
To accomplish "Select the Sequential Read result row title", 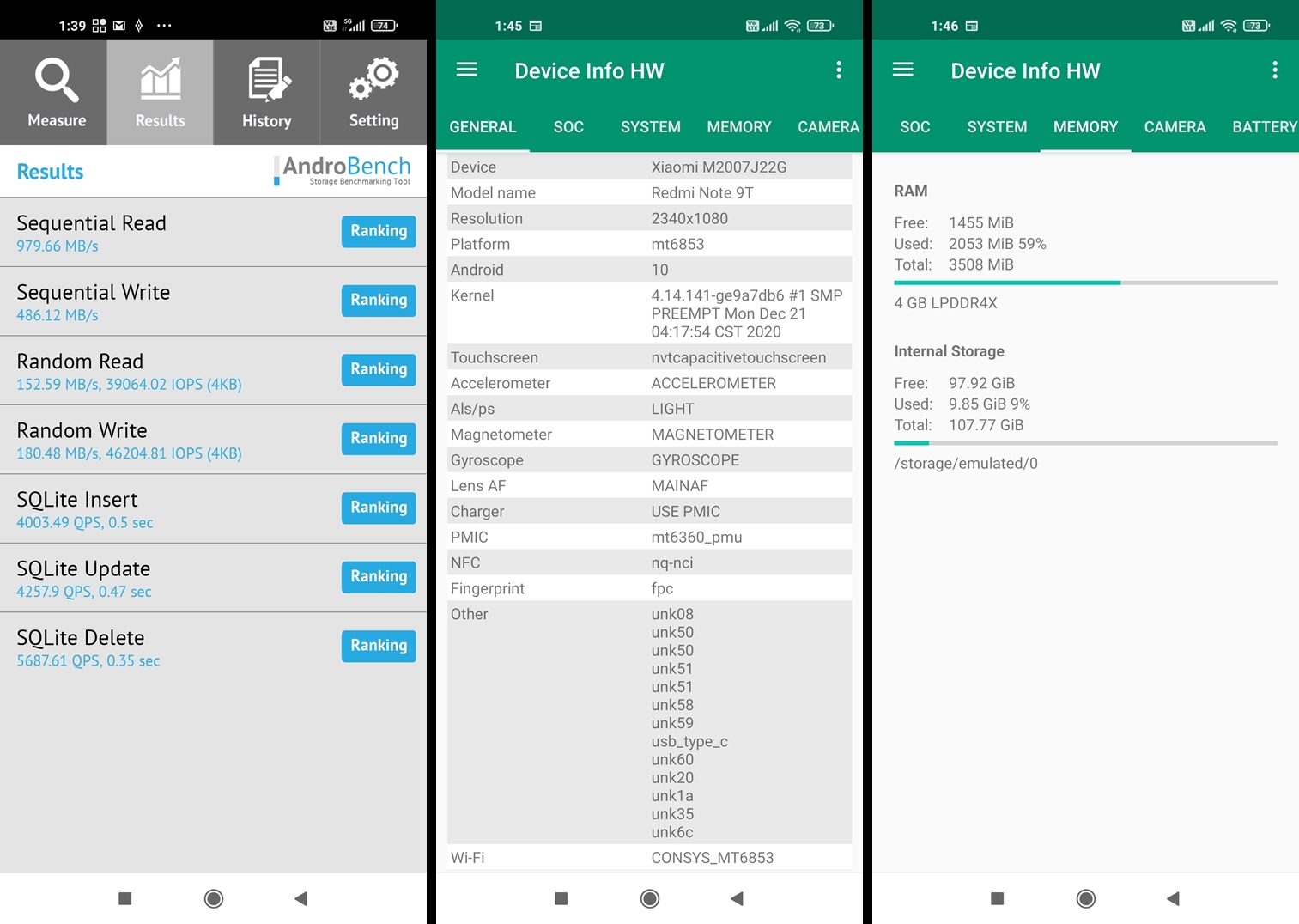I will 91,223.
